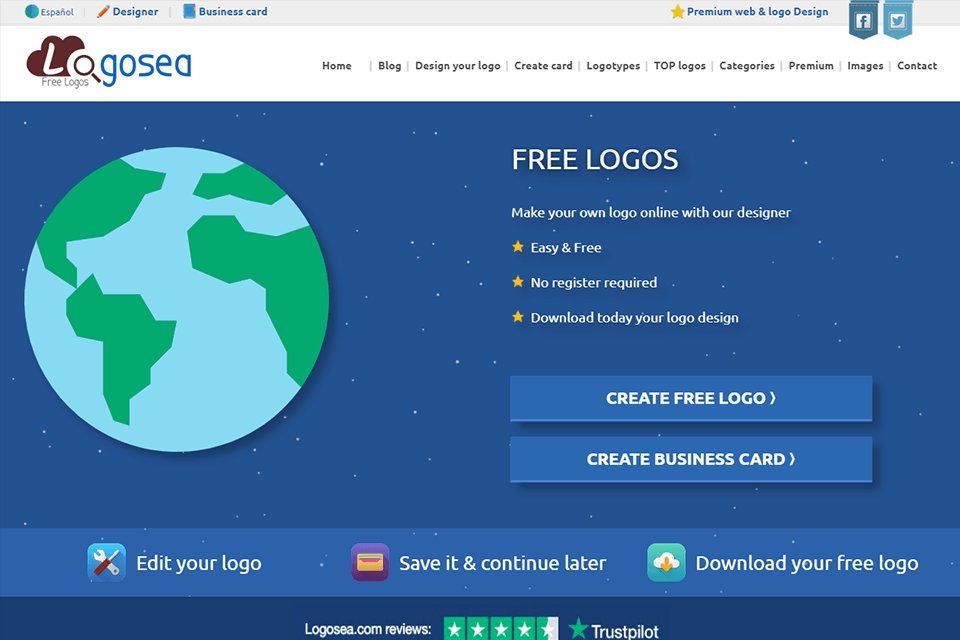Screen dimensions: 960x640
Task: Click the CREATE FREE LOGO button
Action: (691, 398)
